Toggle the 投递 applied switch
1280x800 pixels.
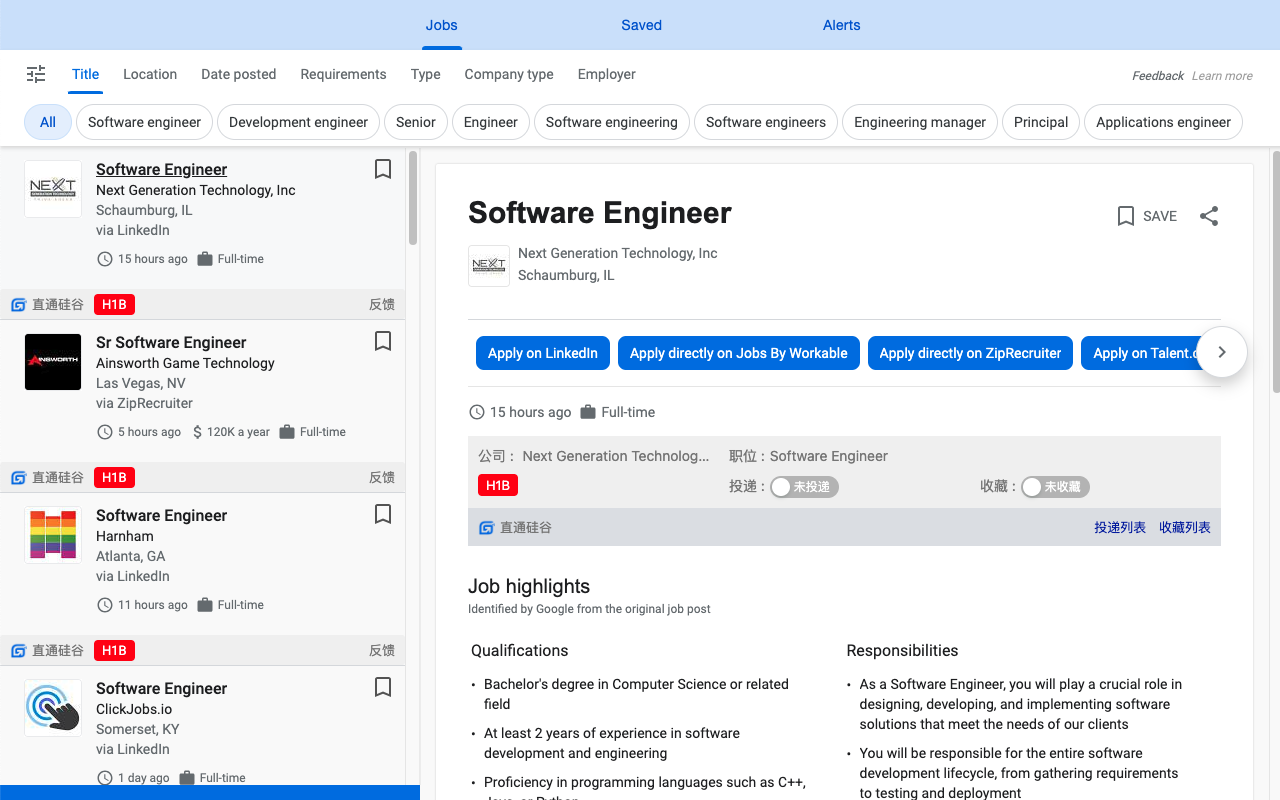[804, 487]
